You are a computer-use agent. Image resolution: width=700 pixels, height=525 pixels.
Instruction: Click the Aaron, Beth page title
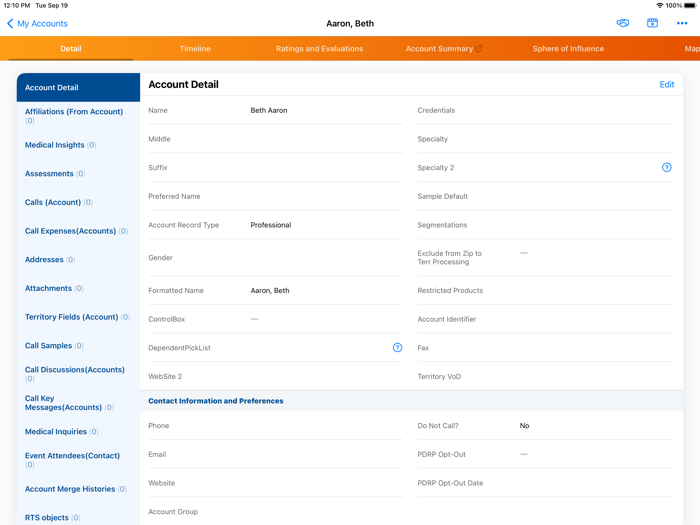350,24
